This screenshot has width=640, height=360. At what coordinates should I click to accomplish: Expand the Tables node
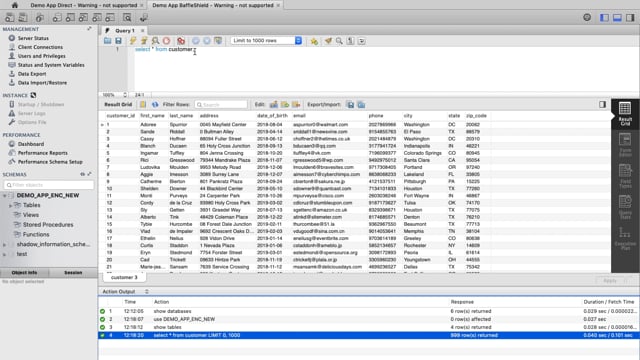pos(10,205)
